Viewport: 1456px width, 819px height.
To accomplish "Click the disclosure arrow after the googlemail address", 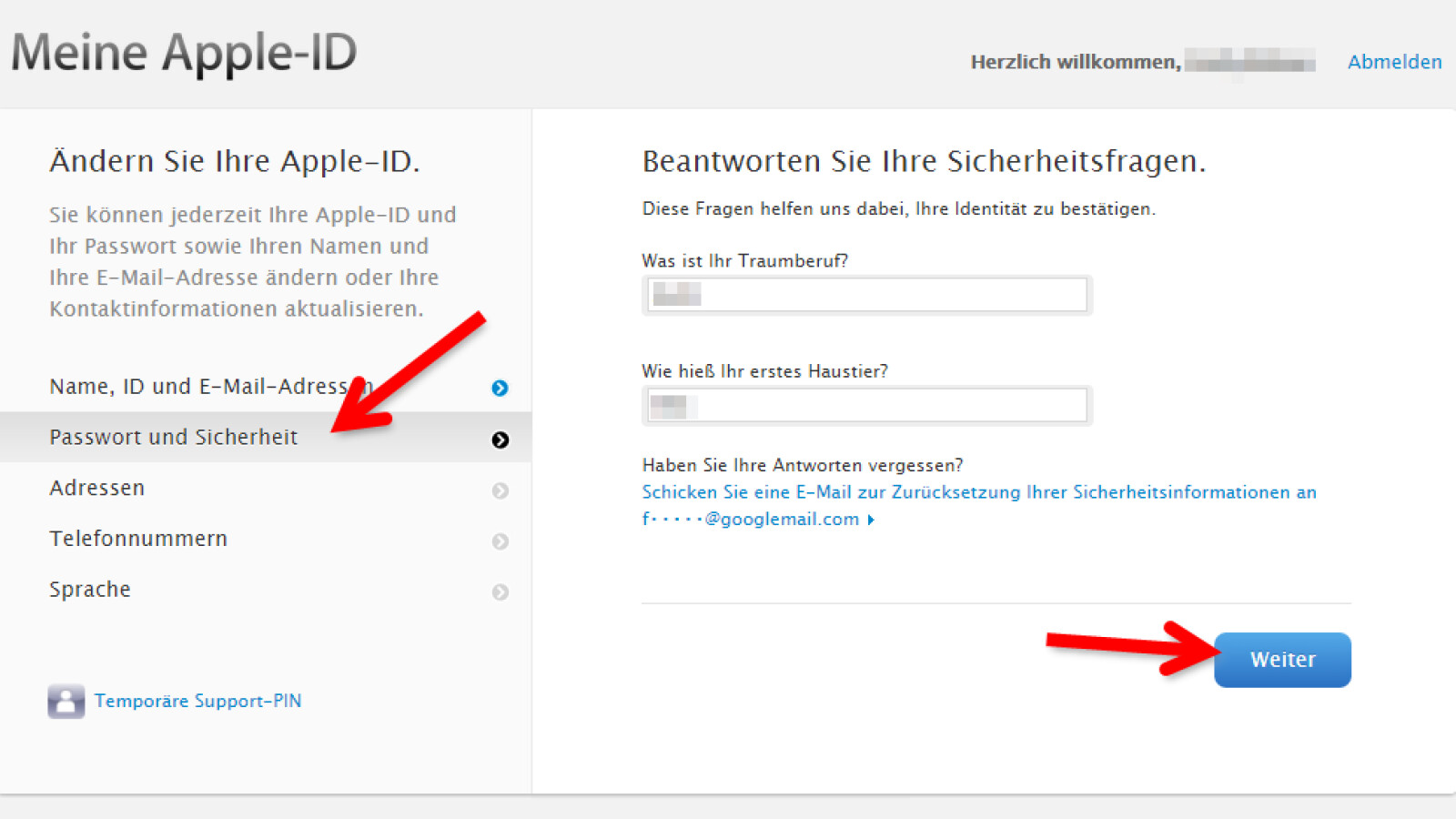I will (871, 520).
